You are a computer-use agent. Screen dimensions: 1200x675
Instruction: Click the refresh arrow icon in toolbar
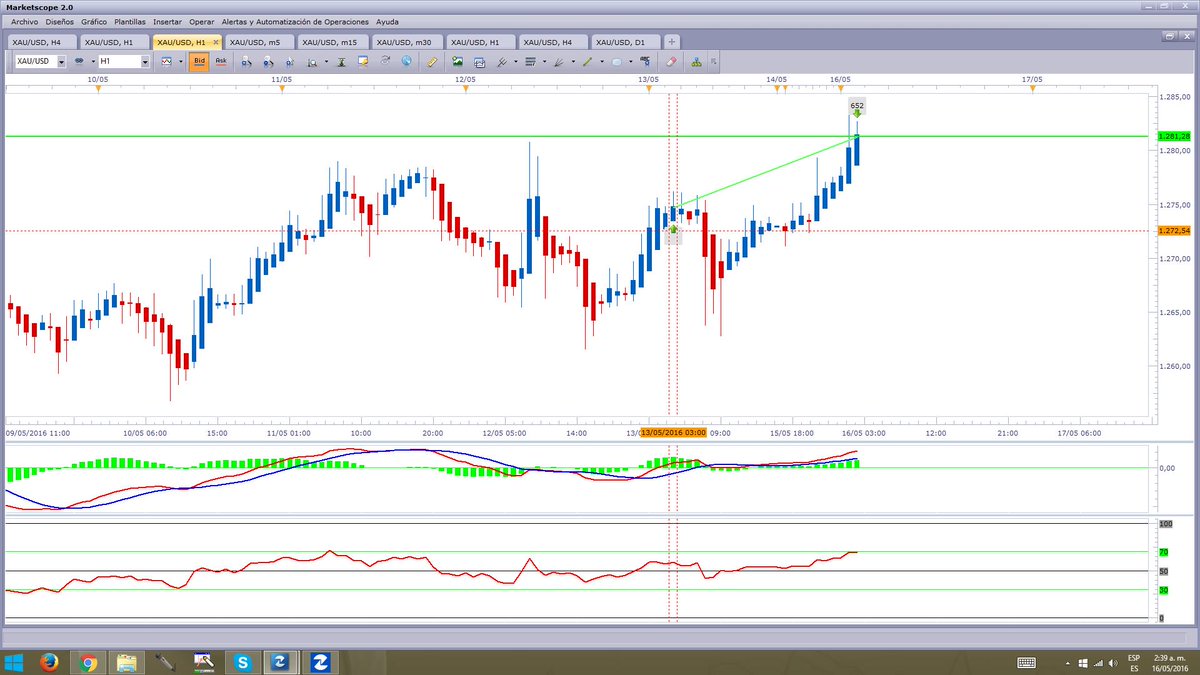(x=384, y=61)
